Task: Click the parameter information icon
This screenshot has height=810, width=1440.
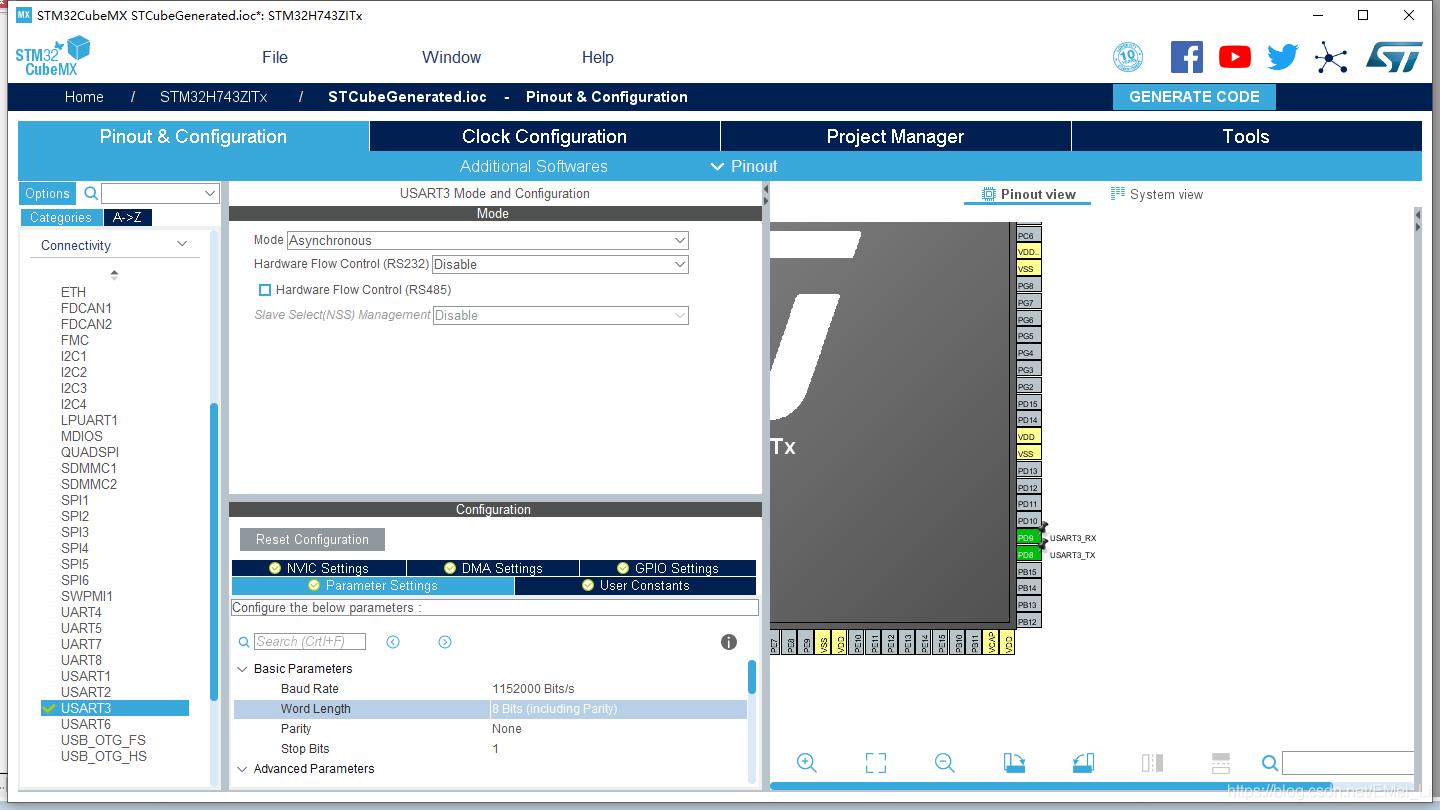Action: (729, 642)
